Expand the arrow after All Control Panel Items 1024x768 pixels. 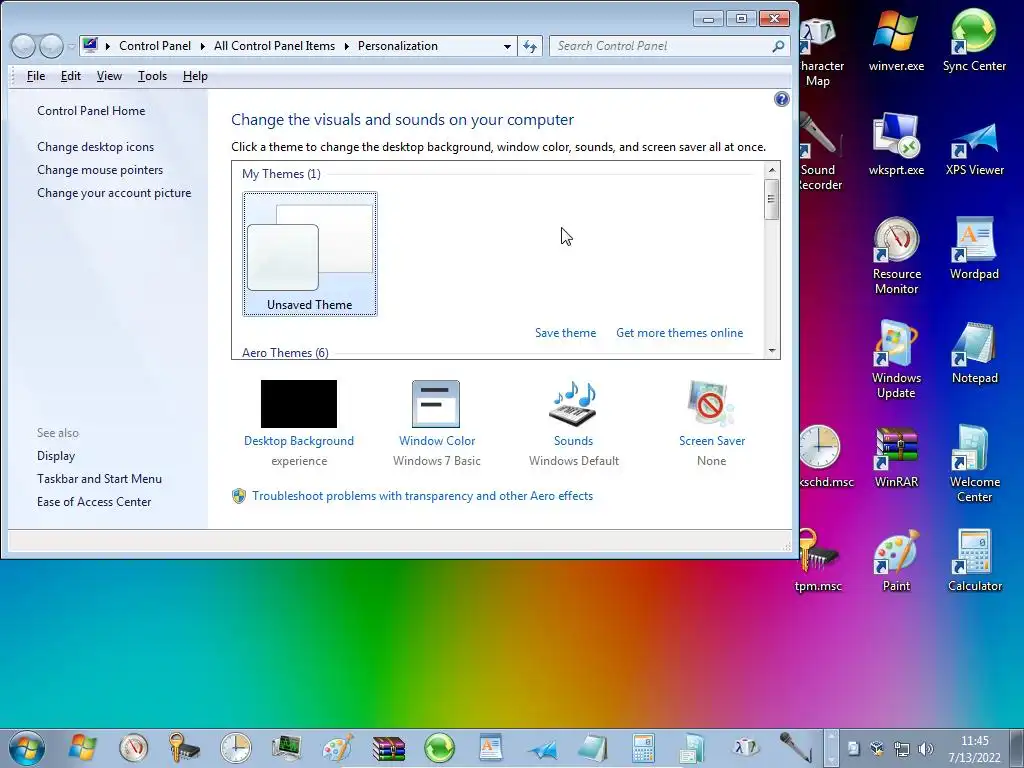pyautogui.click(x=346, y=46)
